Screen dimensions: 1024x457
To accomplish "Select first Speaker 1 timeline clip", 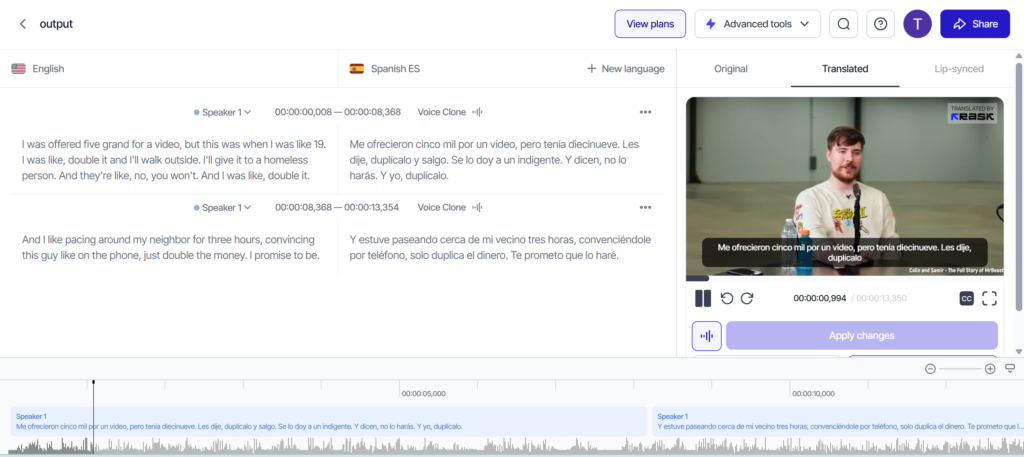I will (x=329, y=421).
